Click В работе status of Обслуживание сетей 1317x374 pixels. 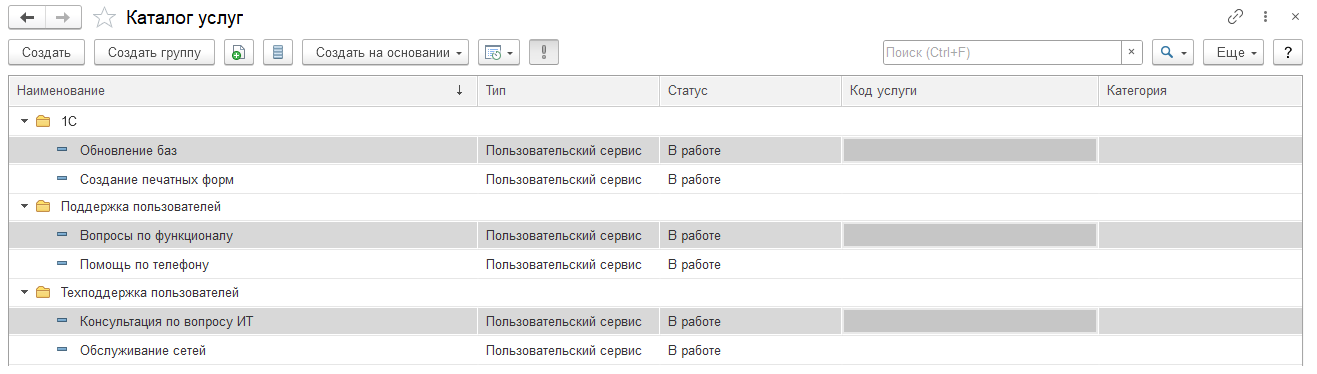click(694, 351)
